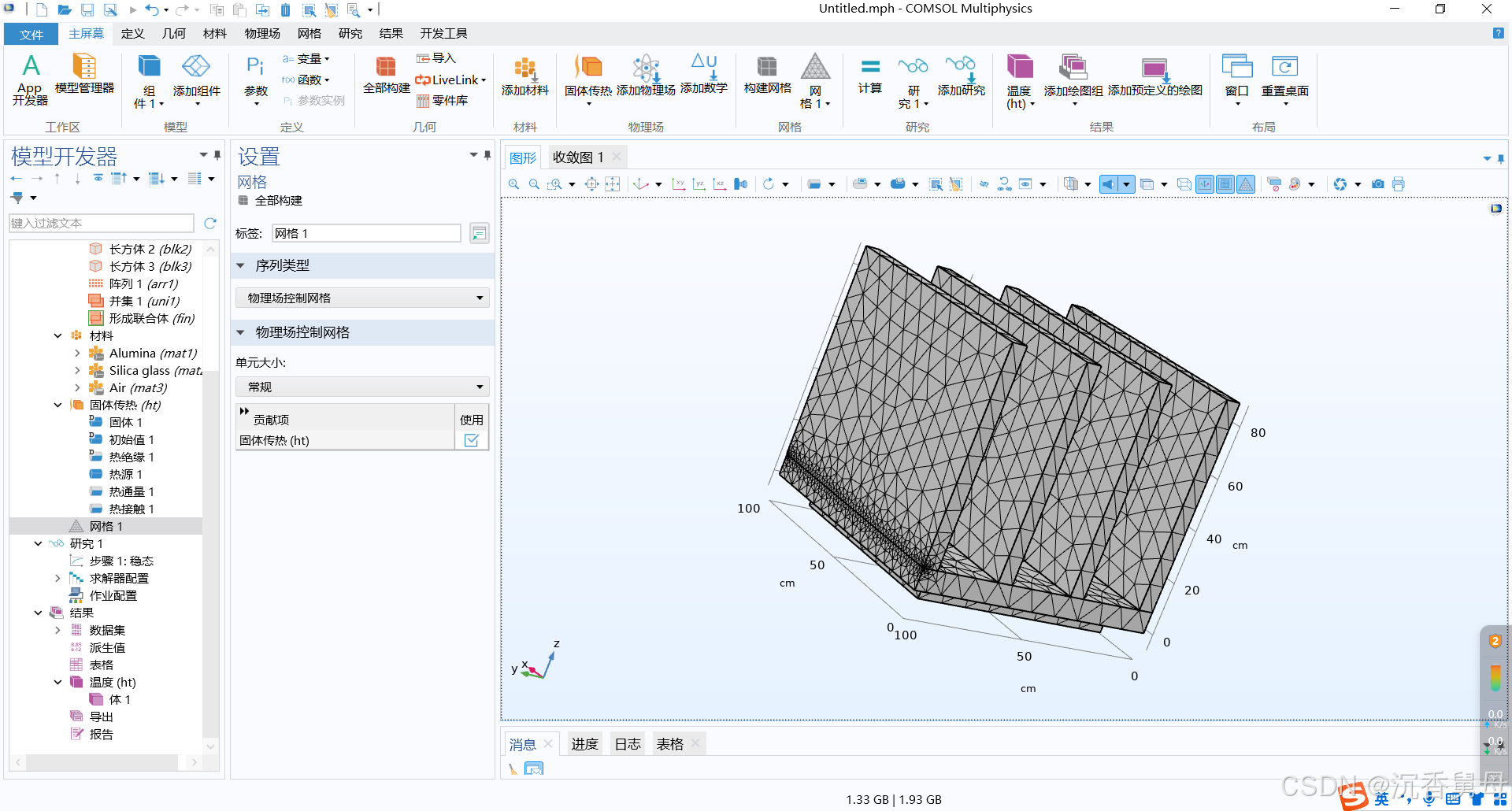The height and width of the screenshot is (811, 1512).
Task: Click the 标签 field containing 网格 1
Action: tap(366, 233)
